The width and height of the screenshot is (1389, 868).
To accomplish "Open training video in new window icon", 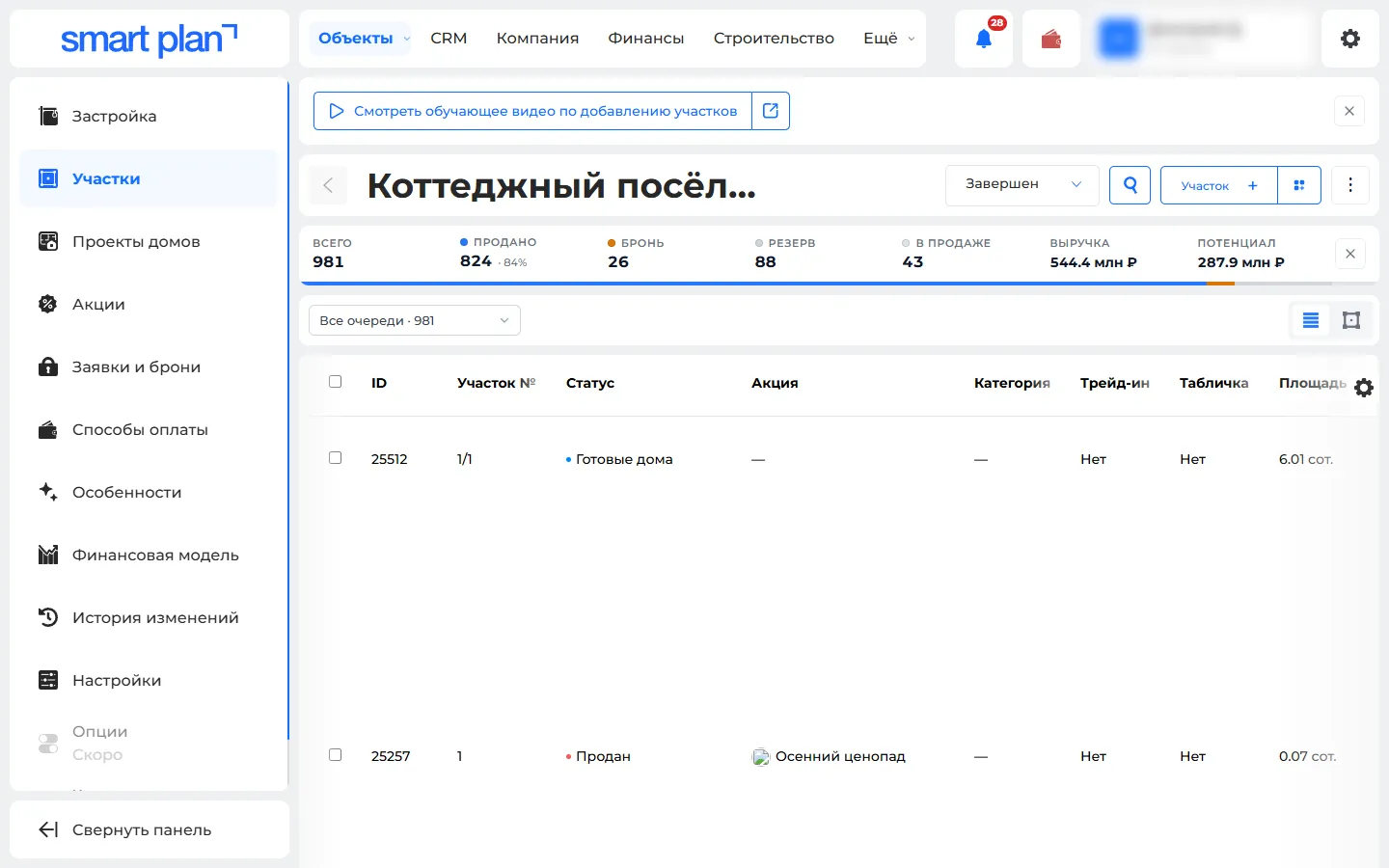I will point(771,111).
